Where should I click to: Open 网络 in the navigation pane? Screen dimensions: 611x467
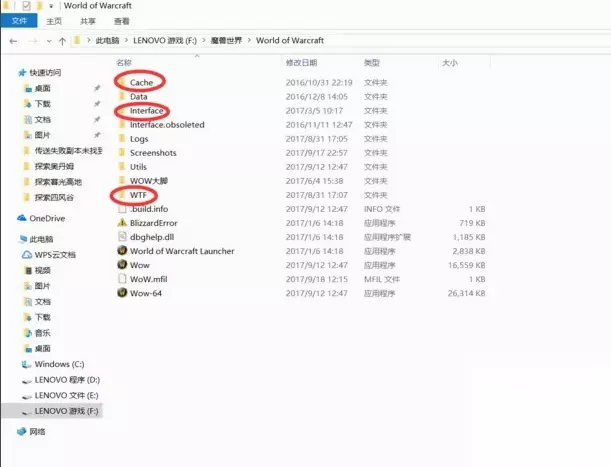click(37, 432)
